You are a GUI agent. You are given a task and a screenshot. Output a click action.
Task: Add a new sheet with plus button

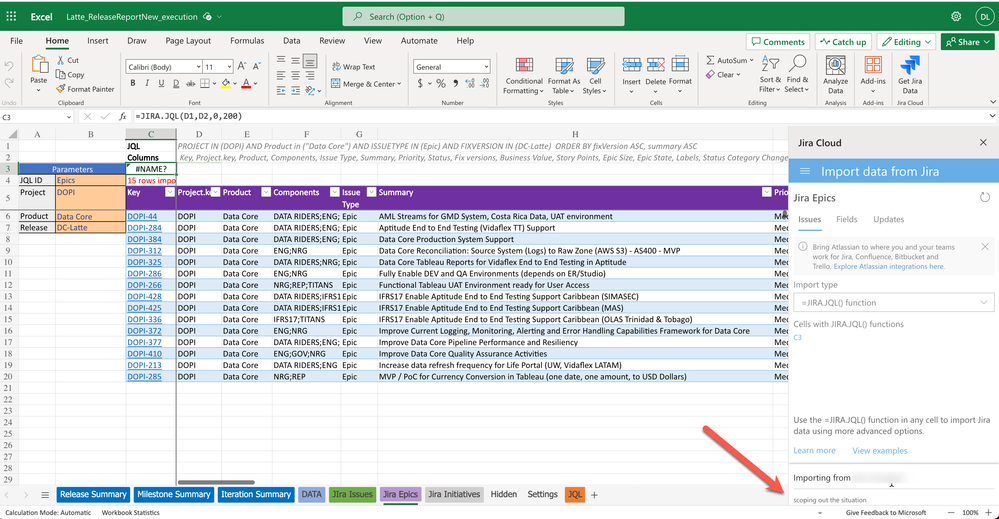(x=594, y=495)
